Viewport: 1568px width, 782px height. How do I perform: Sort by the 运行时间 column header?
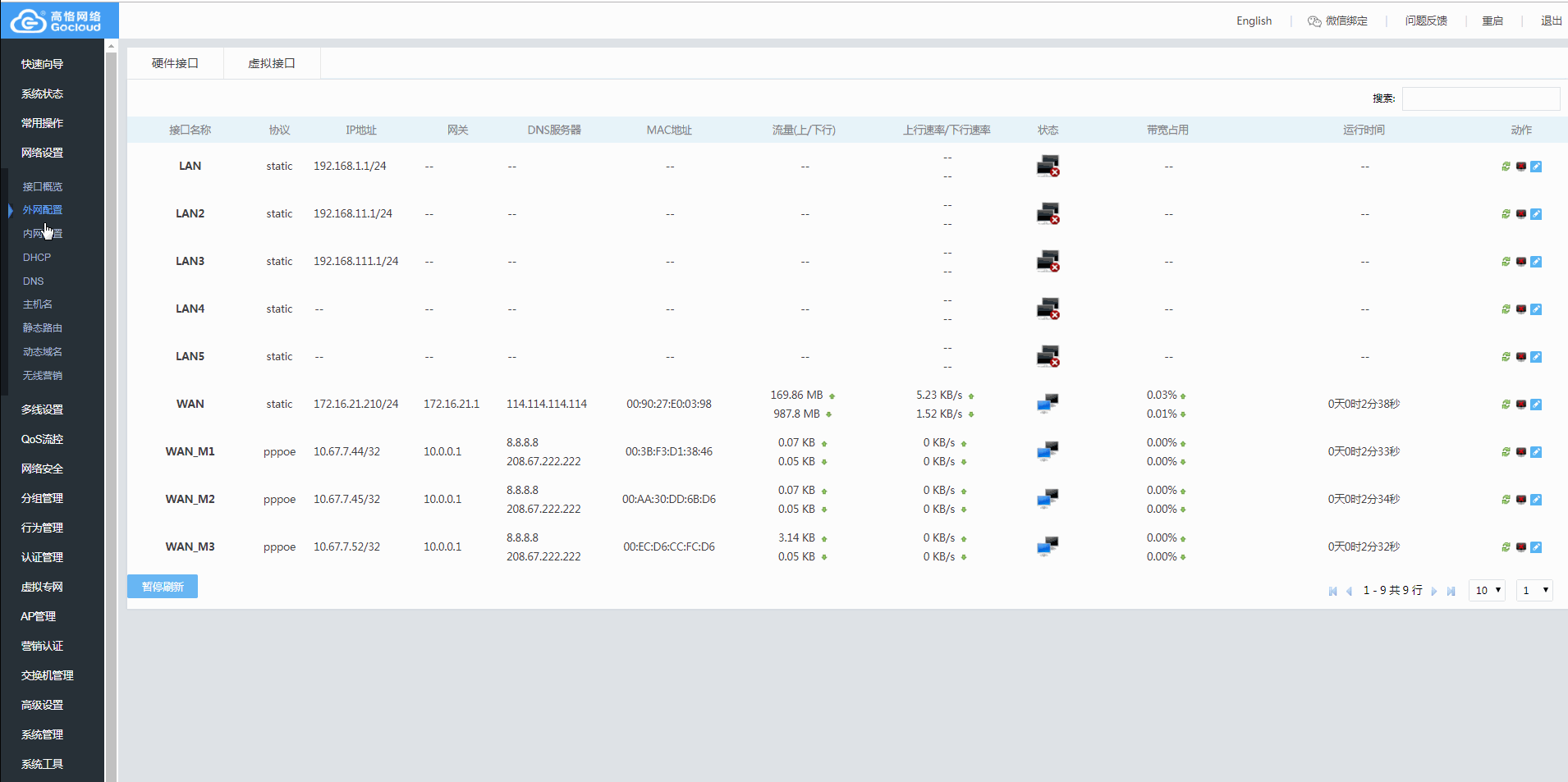click(x=1364, y=130)
